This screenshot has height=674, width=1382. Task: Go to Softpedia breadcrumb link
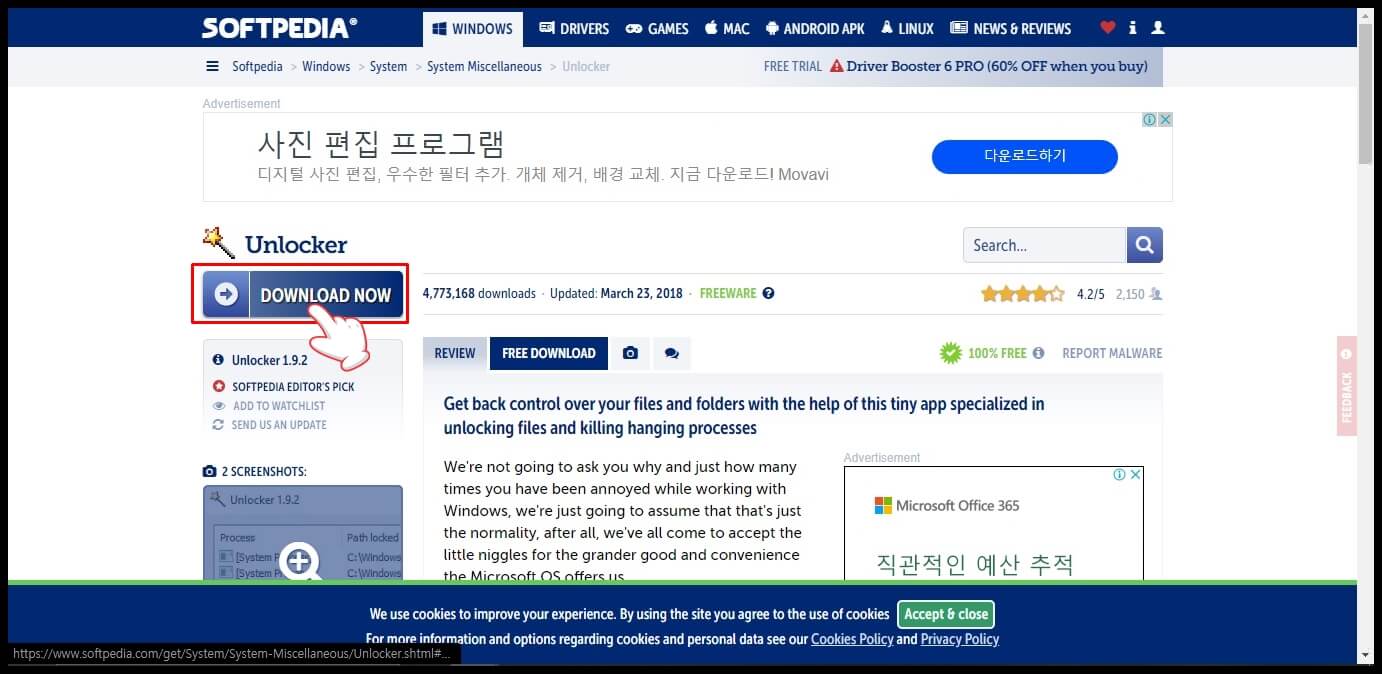[x=256, y=66]
